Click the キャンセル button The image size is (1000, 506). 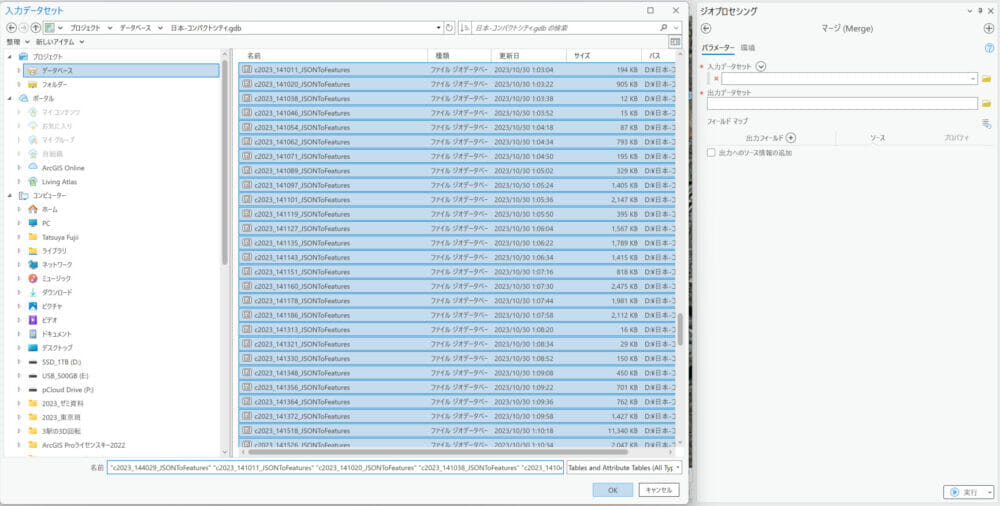(659, 490)
